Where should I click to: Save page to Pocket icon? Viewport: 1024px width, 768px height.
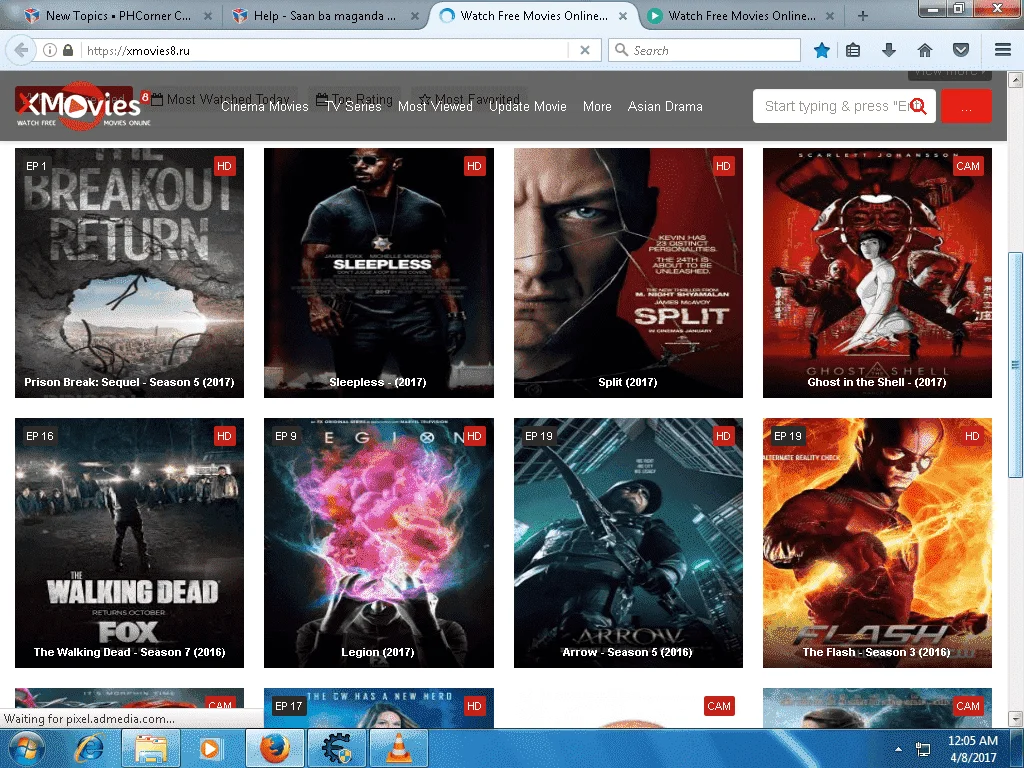(x=961, y=50)
